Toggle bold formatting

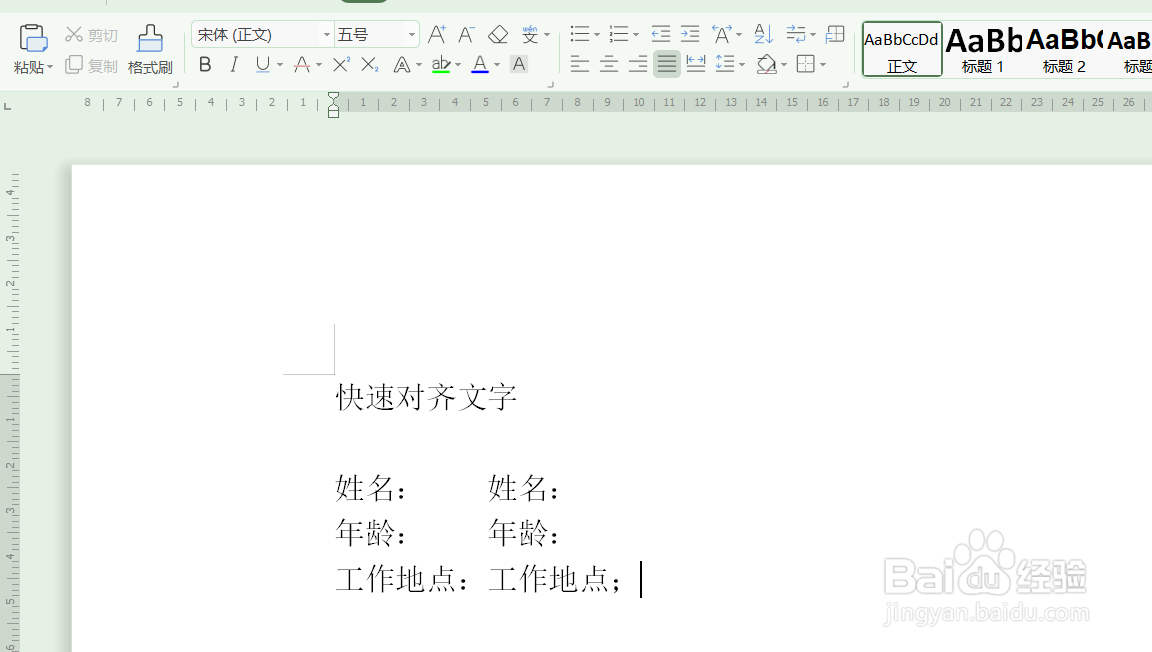coord(205,64)
